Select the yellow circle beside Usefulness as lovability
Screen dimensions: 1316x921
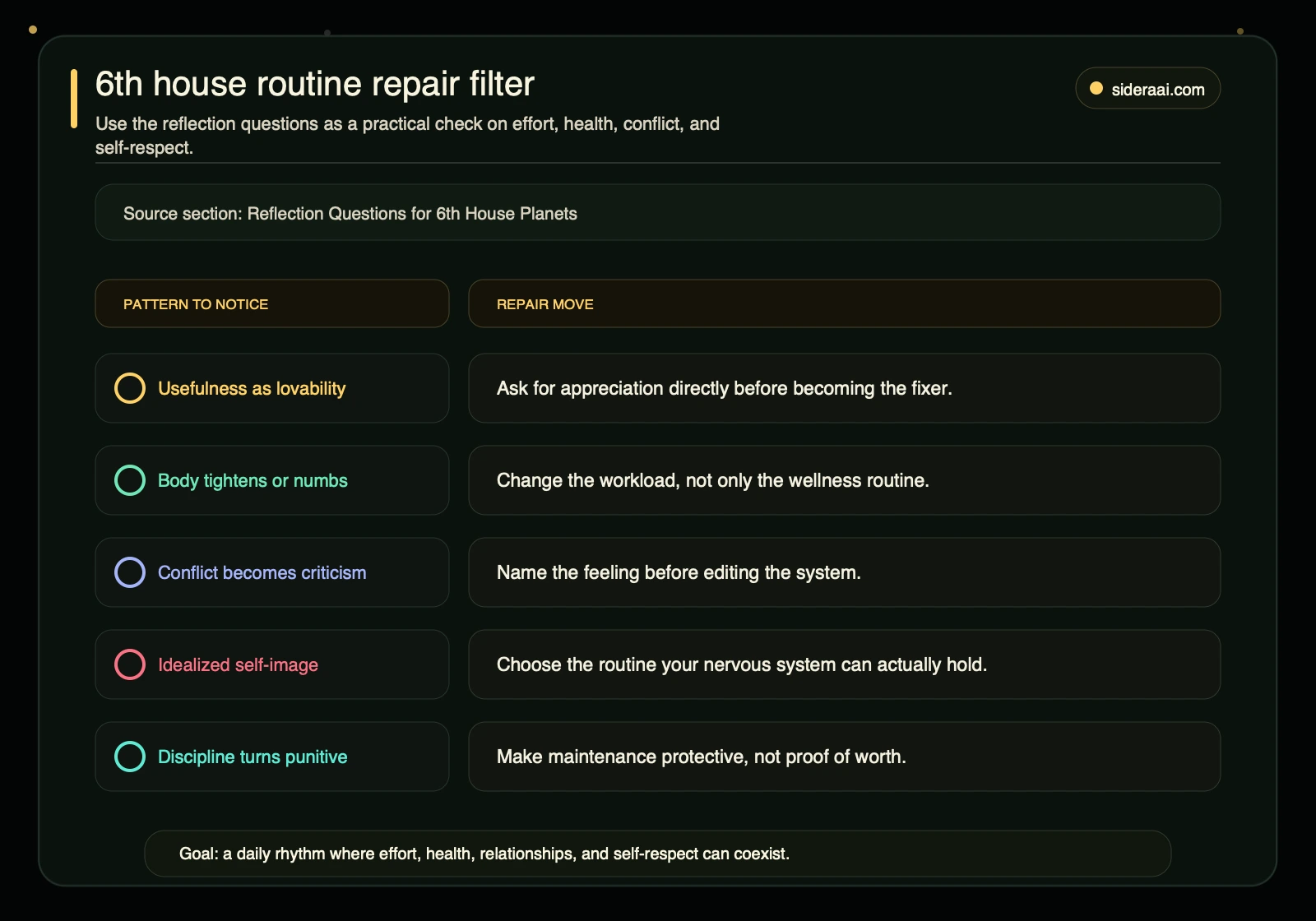click(x=130, y=388)
